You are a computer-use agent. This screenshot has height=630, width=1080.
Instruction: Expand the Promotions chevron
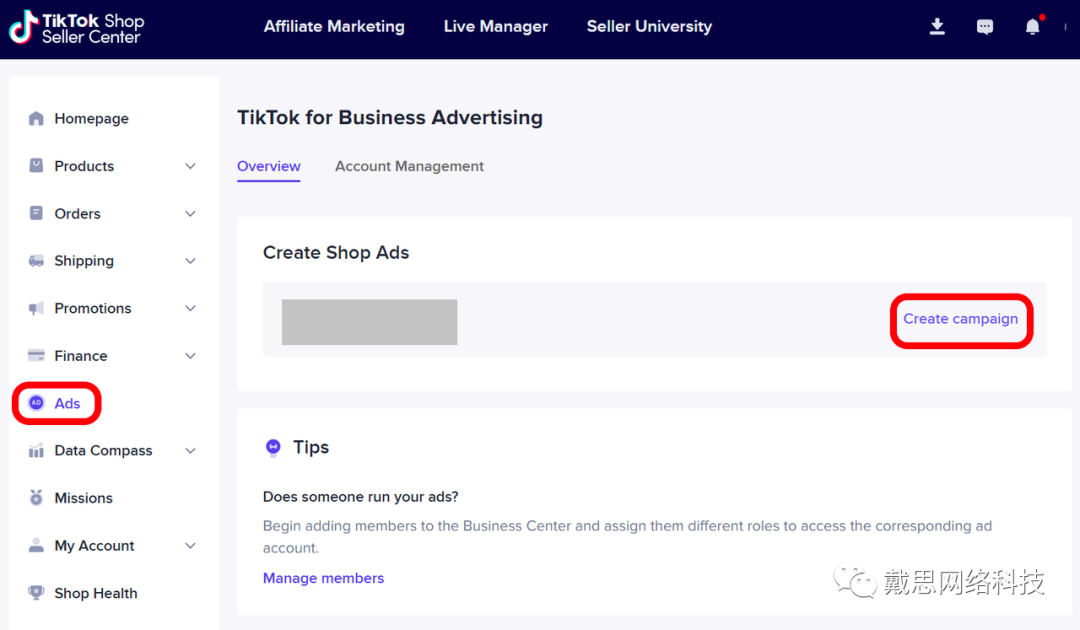pyautogui.click(x=191, y=308)
